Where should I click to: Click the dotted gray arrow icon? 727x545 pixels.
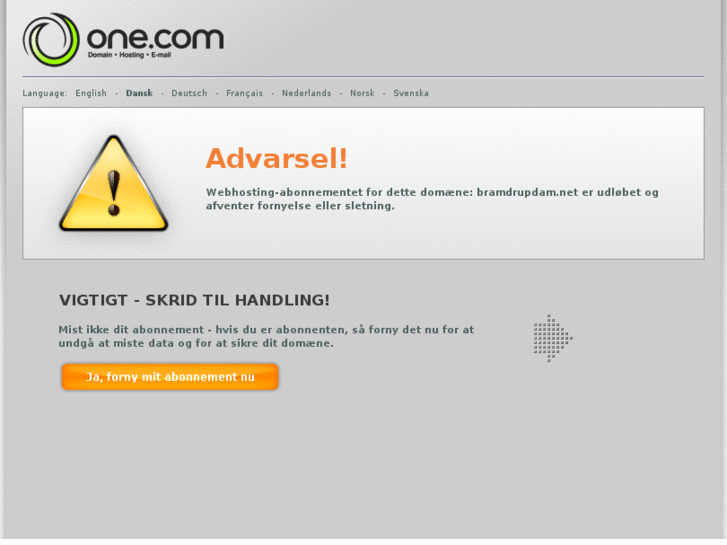[x=553, y=338]
